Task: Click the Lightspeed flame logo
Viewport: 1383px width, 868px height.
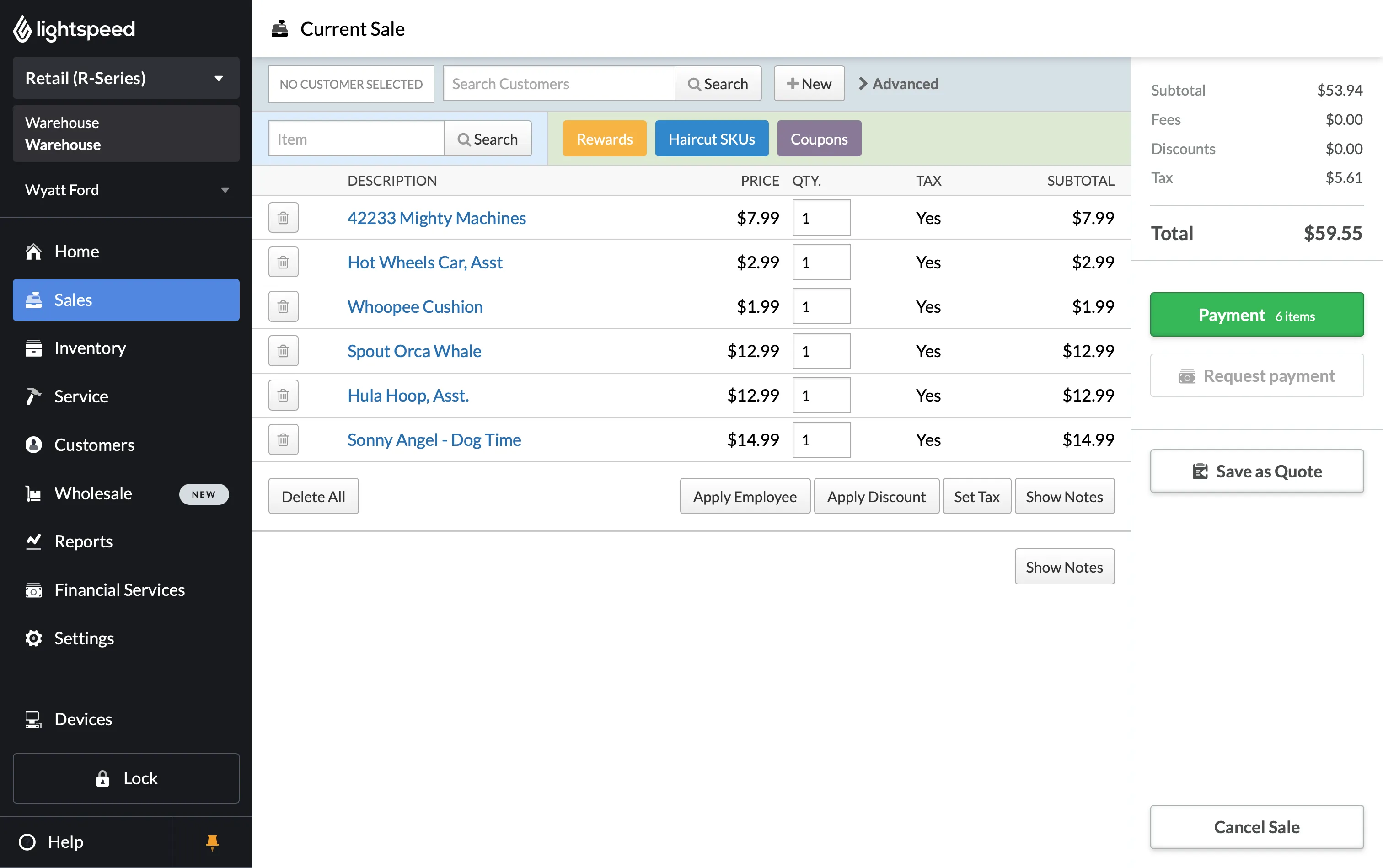Action: tap(22, 29)
